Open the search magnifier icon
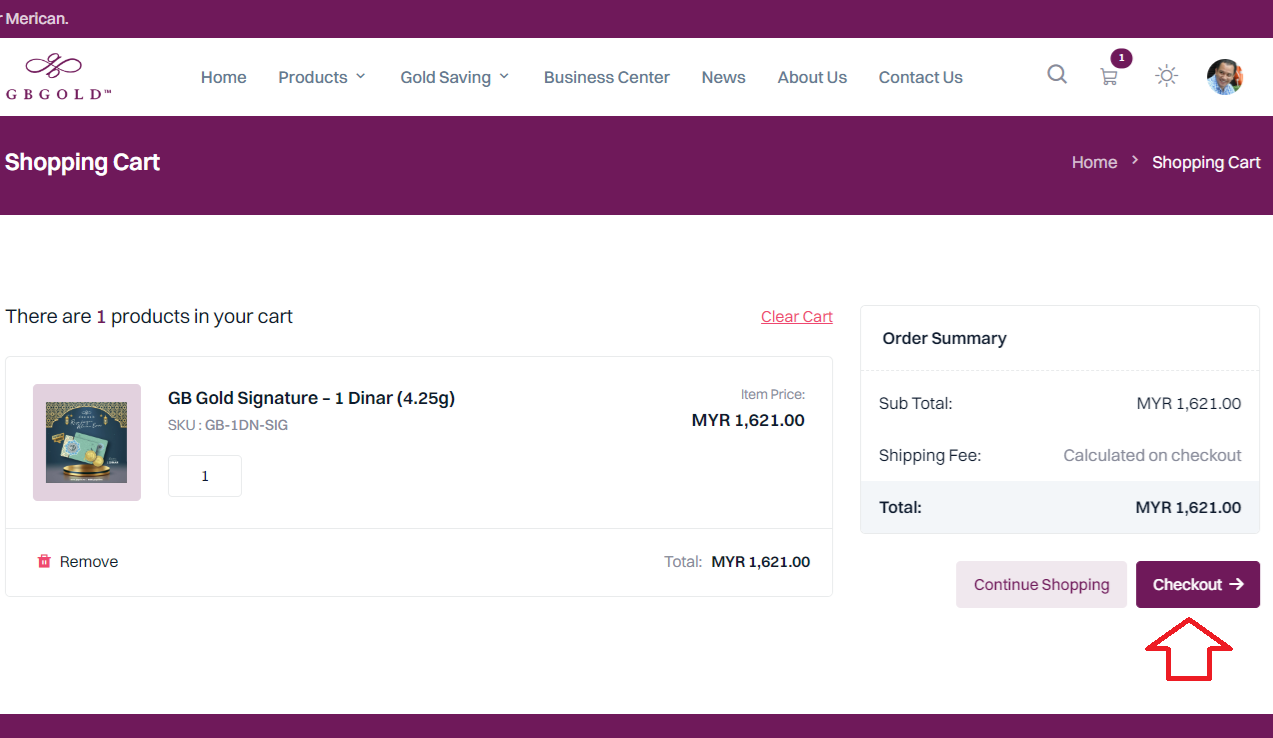This screenshot has height=738, width=1273. click(1057, 74)
